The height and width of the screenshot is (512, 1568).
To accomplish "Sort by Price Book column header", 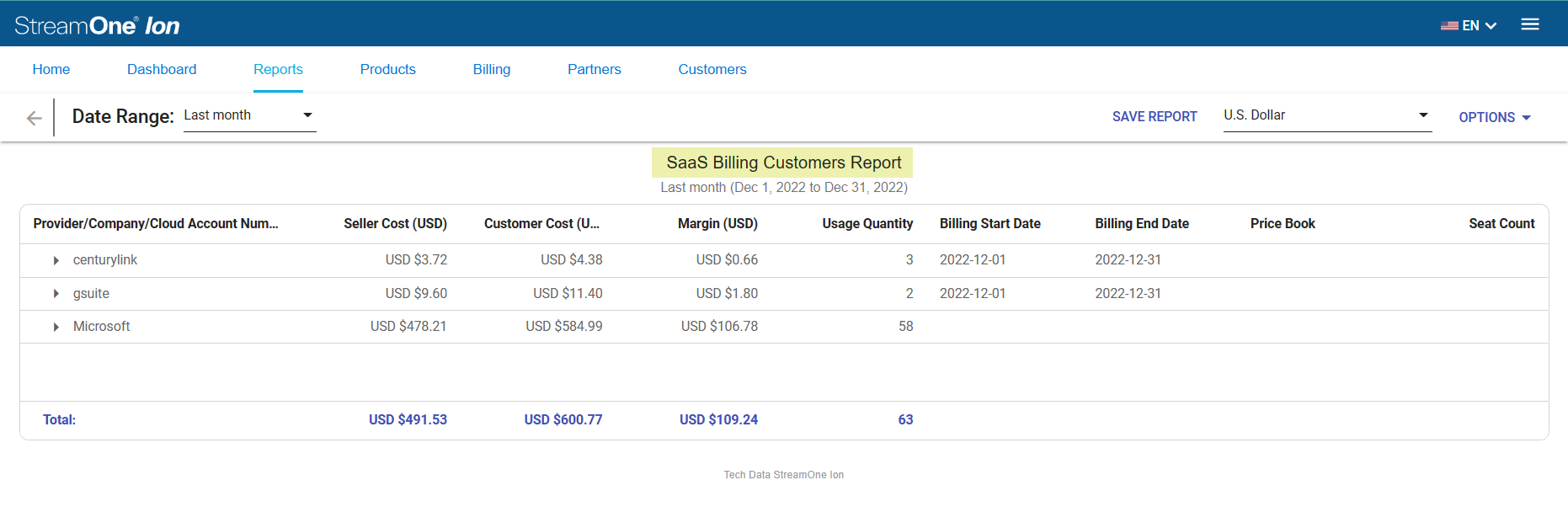I will click(x=1283, y=223).
